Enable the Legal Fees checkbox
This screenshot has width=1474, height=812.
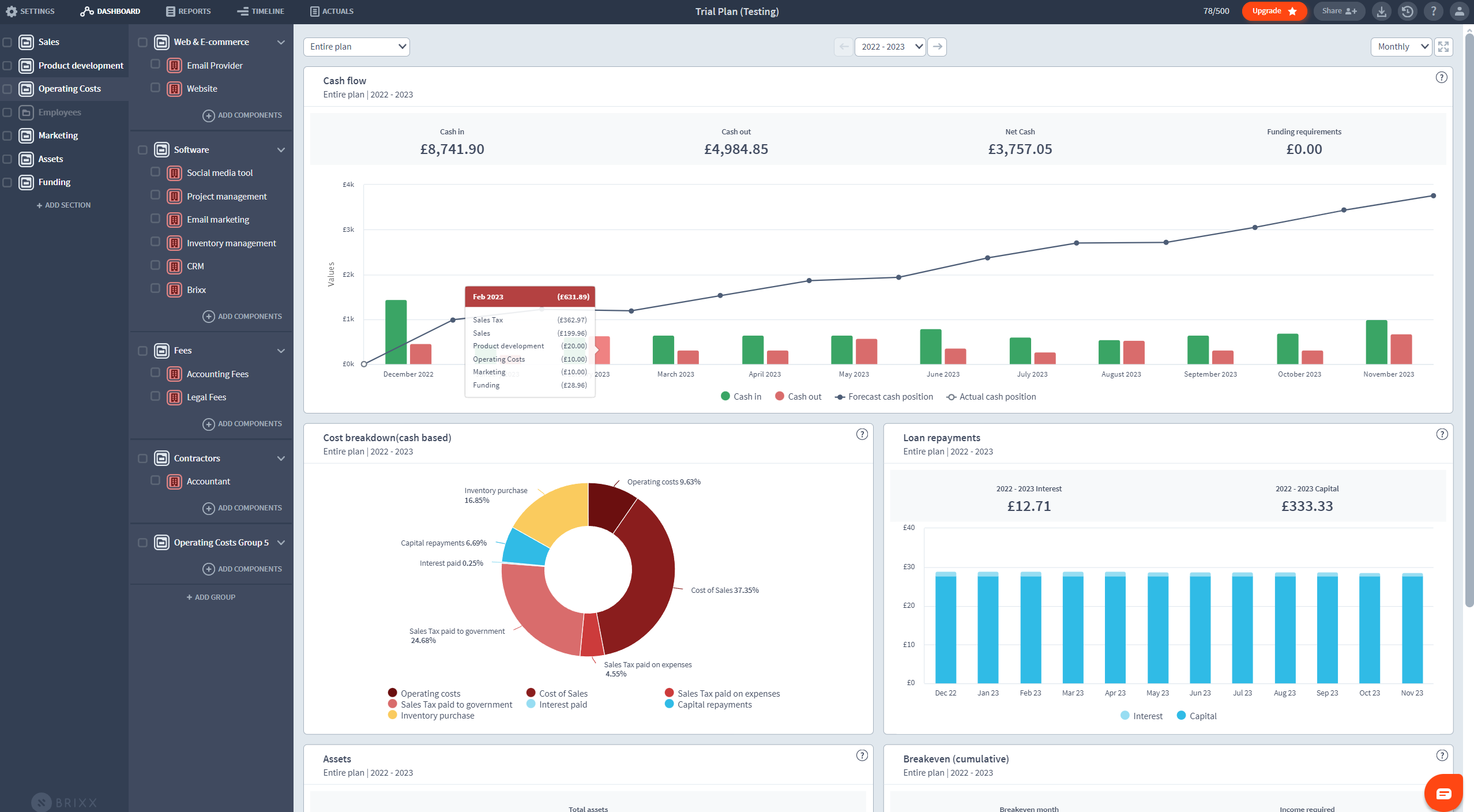(x=155, y=396)
